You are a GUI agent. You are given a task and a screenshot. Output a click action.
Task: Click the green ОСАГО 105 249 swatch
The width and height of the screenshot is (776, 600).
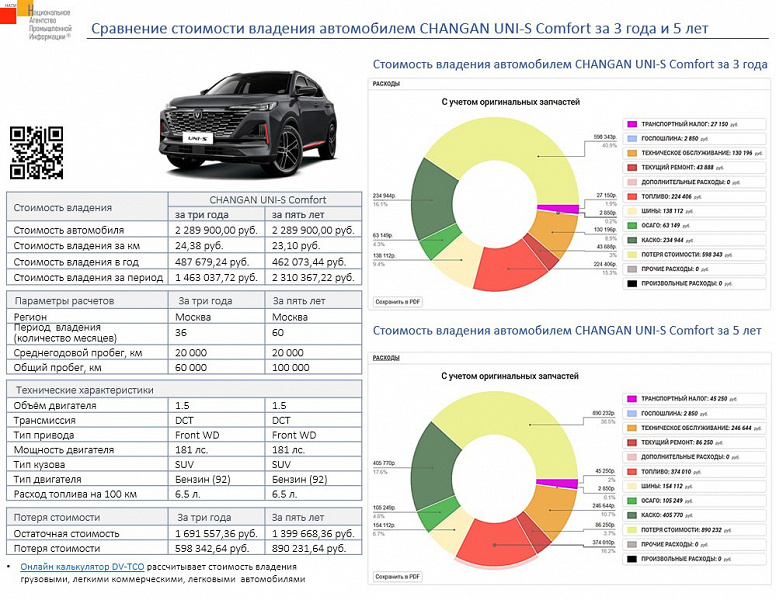point(632,500)
